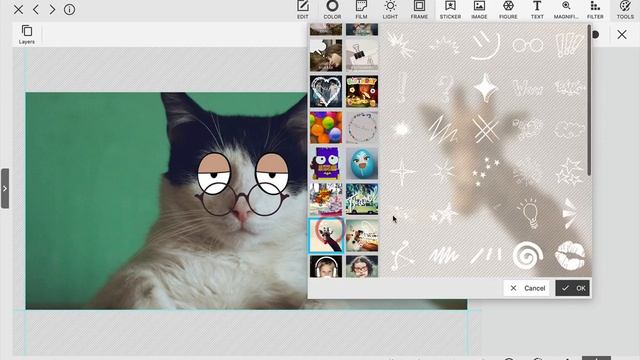Select the headphones boy sticker pack

tap(326, 267)
